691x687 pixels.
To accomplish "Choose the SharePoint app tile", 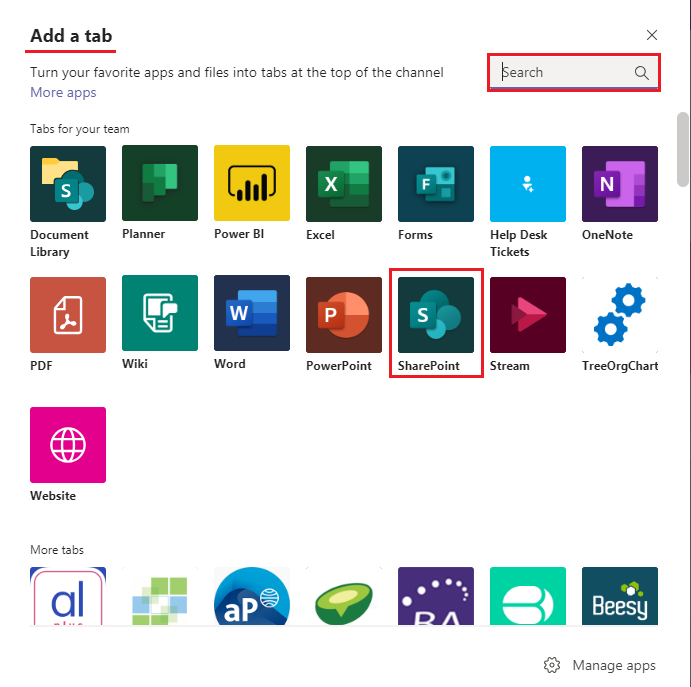I will [436, 315].
